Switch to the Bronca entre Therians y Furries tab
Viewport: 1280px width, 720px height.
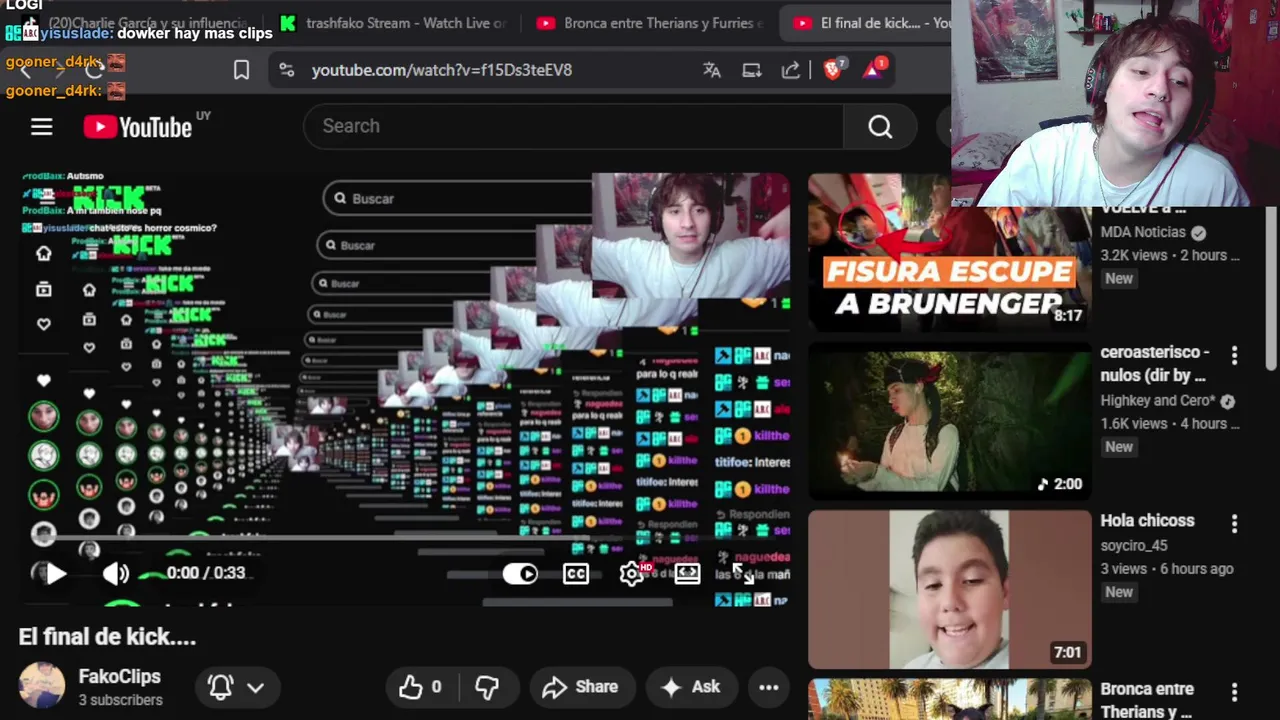[x=650, y=23]
